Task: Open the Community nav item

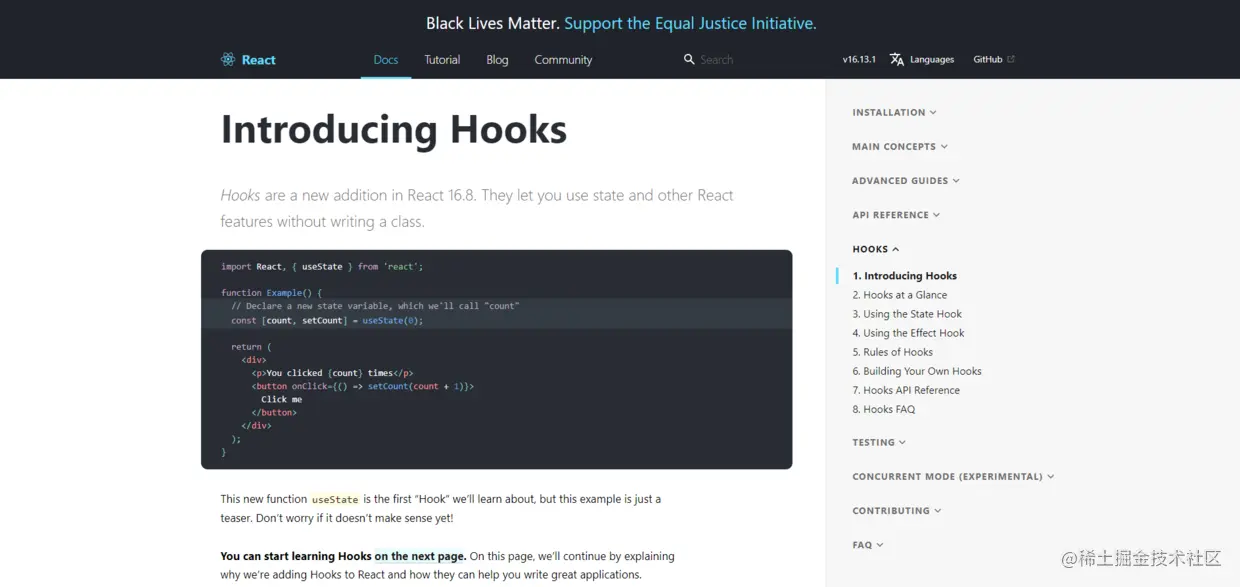Action: [x=563, y=60]
